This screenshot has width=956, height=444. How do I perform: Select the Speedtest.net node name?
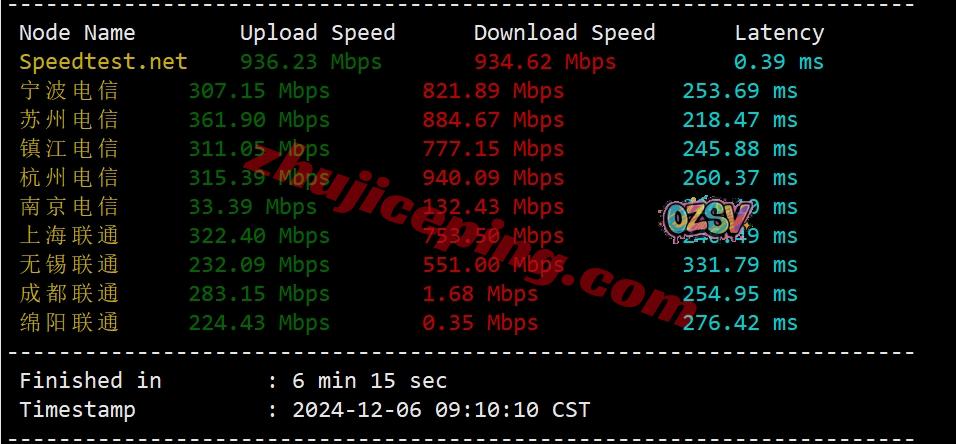pyautogui.click(x=104, y=62)
